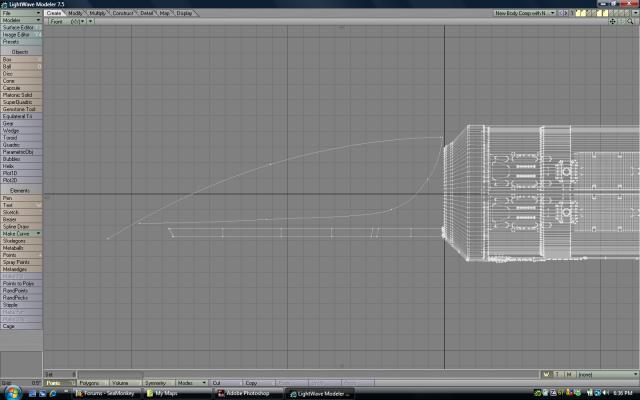This screenshot has height=400, width=640.
Task: Click the viewport pan (move) icon
Action: pos(612,21)
